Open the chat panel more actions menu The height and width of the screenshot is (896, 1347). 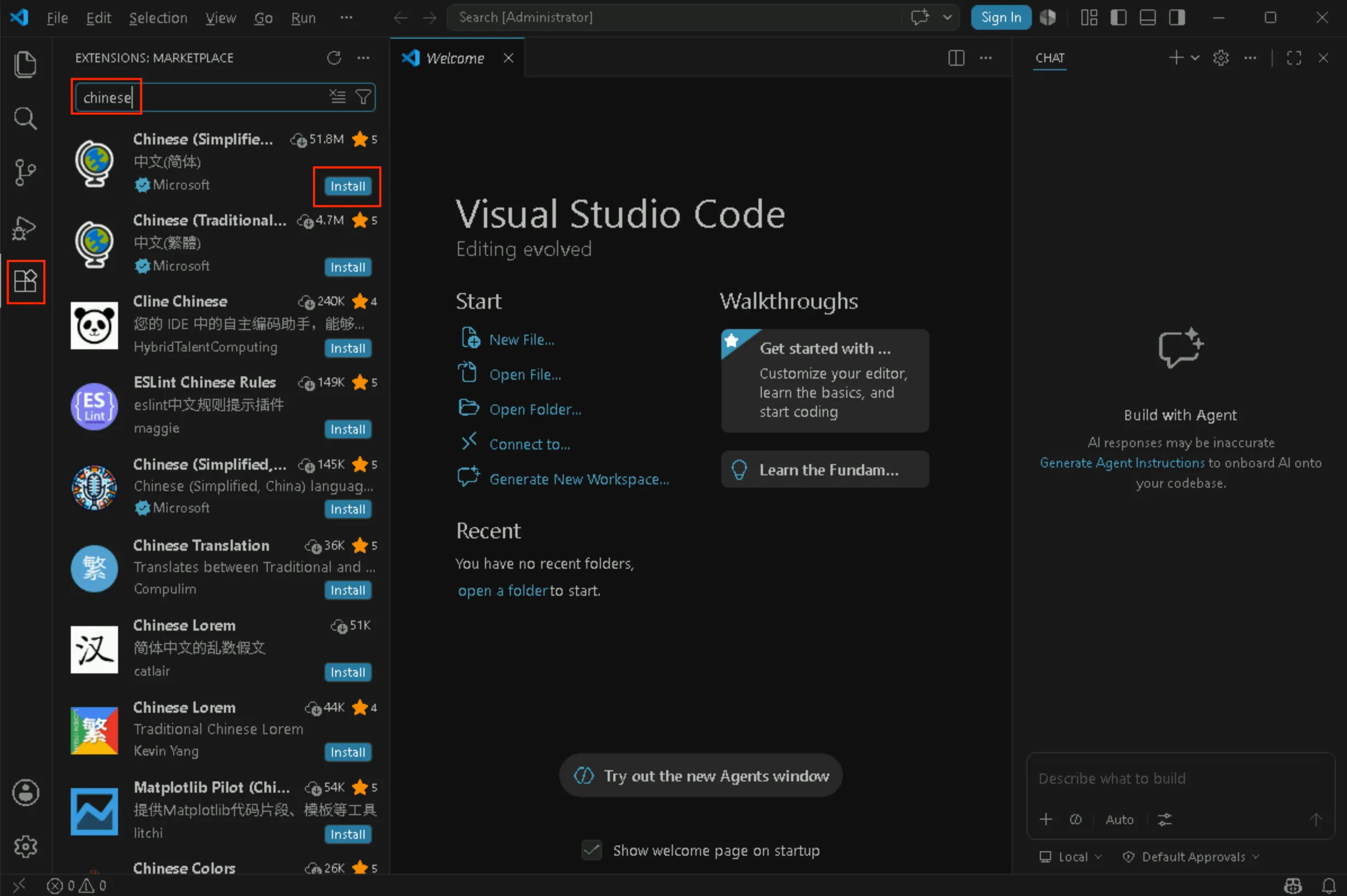click(1250, 58)
